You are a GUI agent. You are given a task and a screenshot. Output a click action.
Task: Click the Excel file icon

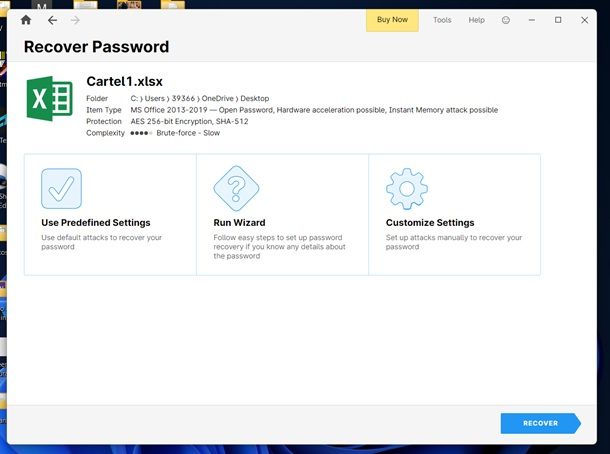tap(49, 98)
